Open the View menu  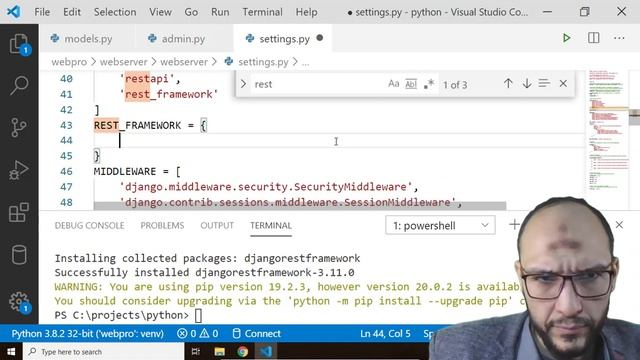click(x=160, y=12)
